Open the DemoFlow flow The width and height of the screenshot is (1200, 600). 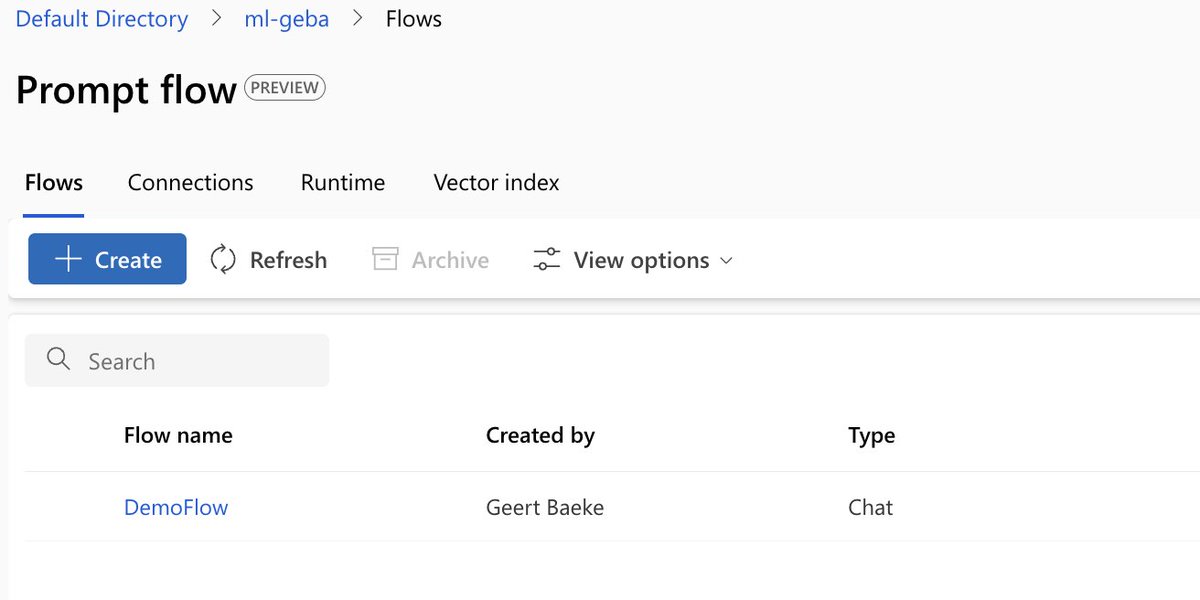[x=176, y=507]
